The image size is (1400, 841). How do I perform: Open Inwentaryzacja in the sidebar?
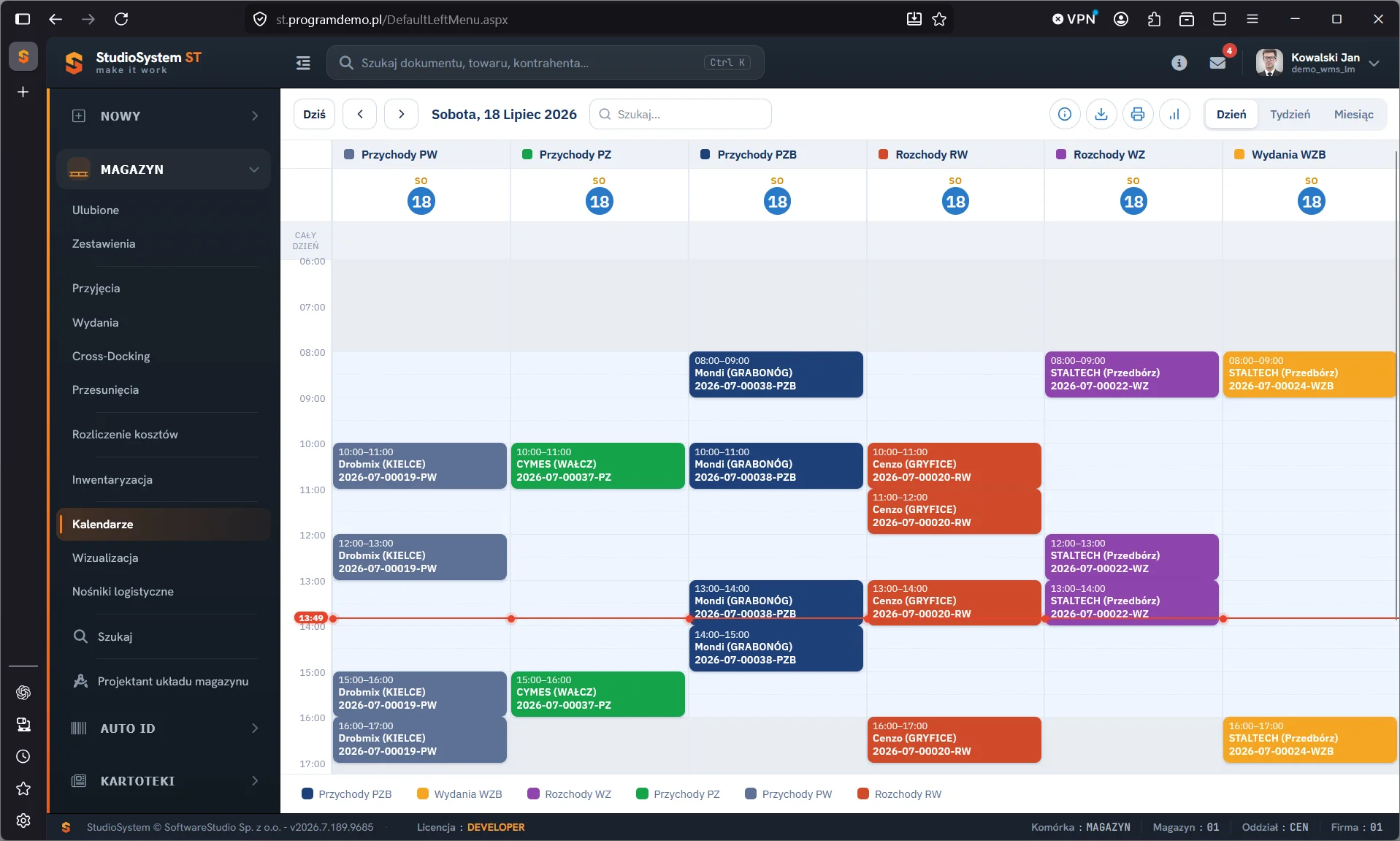pyautogui.click(x=112, y=479)
